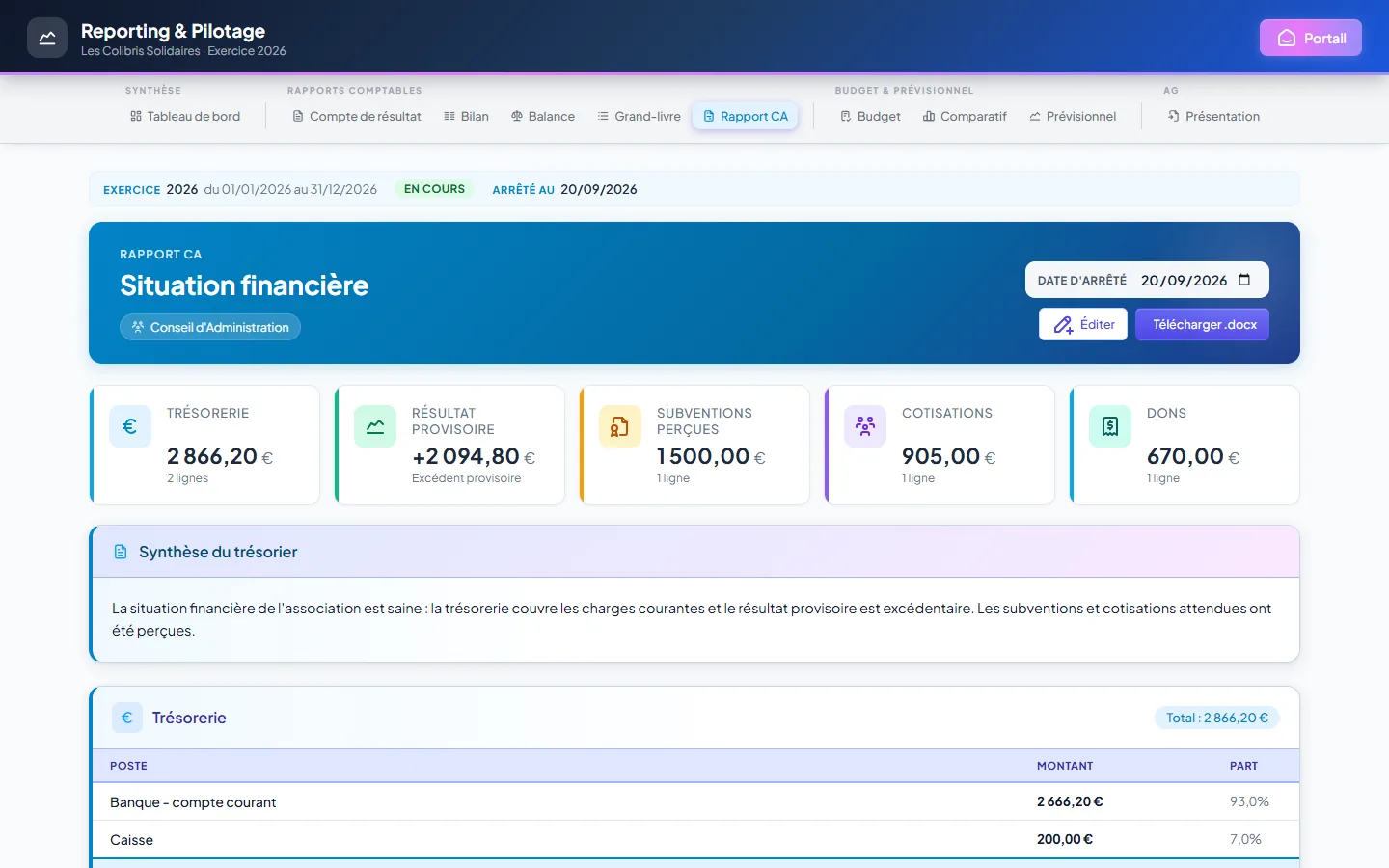Screen dimensions: 1389x868
Task: Click the 'Total : 2 866,20 €' badge
Action: pyautogui.click(x=1217, y=718)
